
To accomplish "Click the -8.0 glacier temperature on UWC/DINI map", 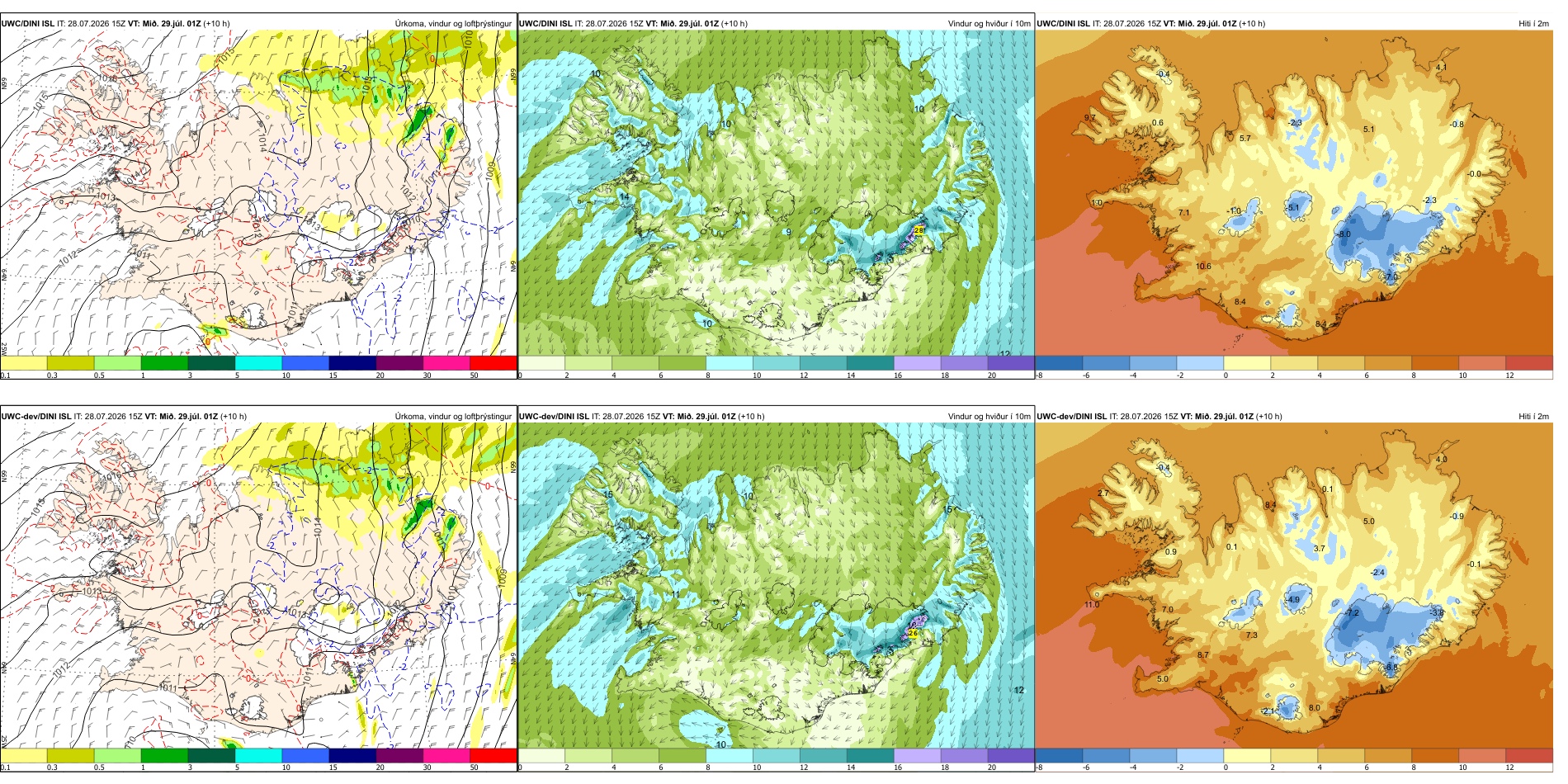I will pyautogui.click(x=1344, y=234).
